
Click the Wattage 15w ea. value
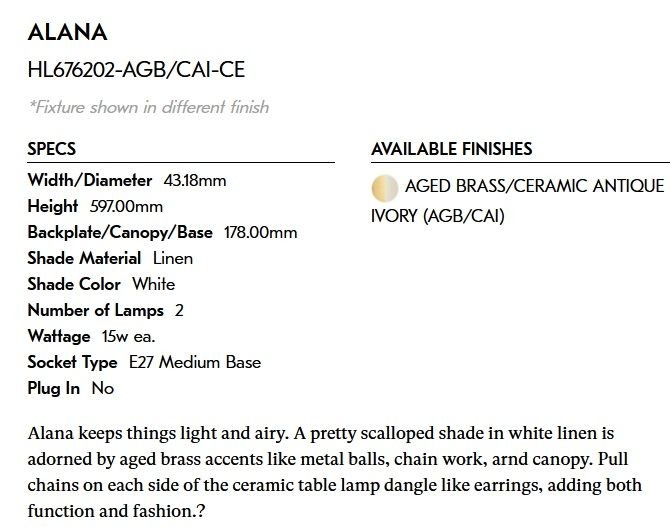pyautogui.click(x=129, y=336)
